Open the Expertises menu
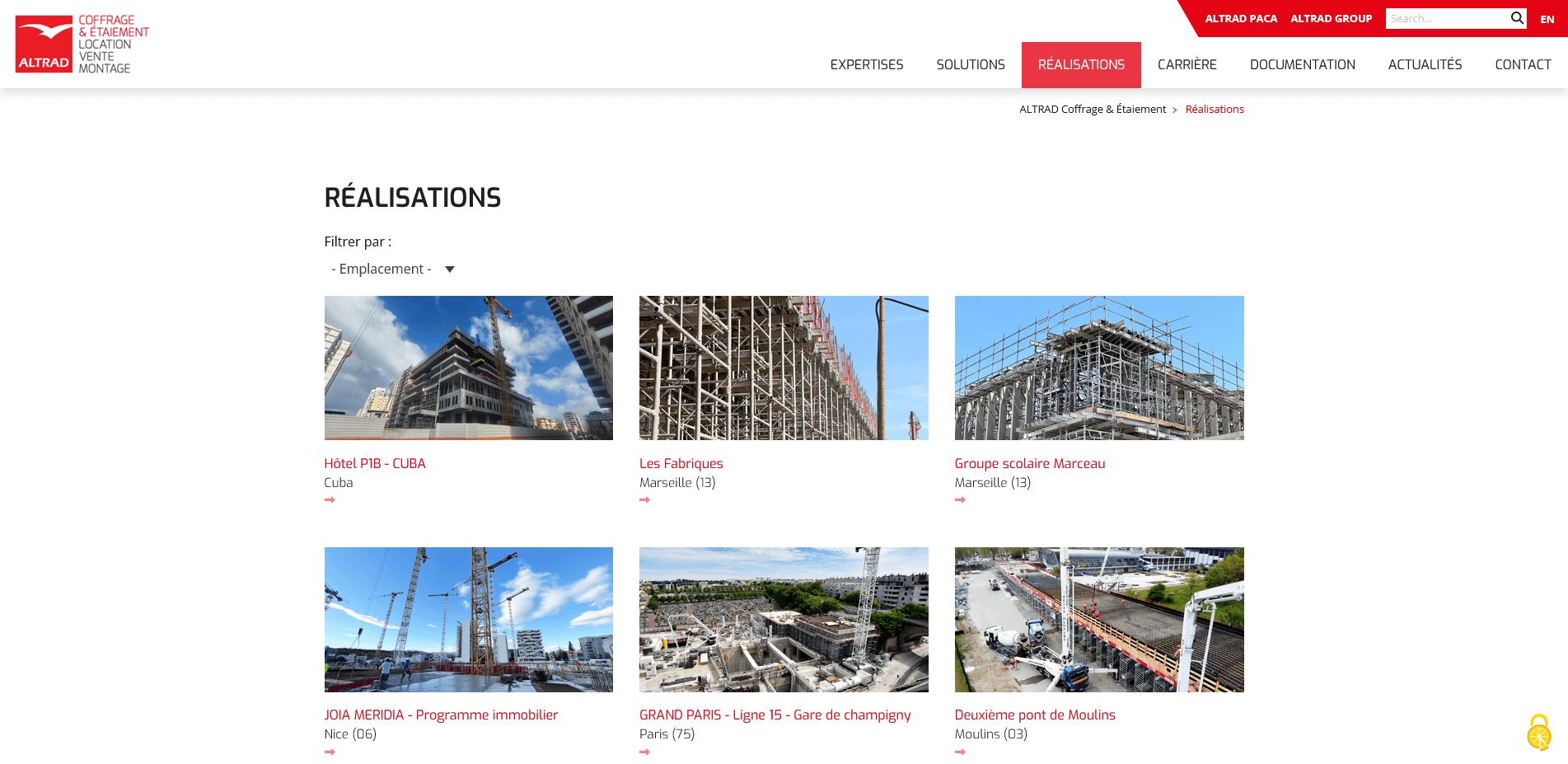The height and width of the screenshot is (764, 1568). [x=867, y=64]
